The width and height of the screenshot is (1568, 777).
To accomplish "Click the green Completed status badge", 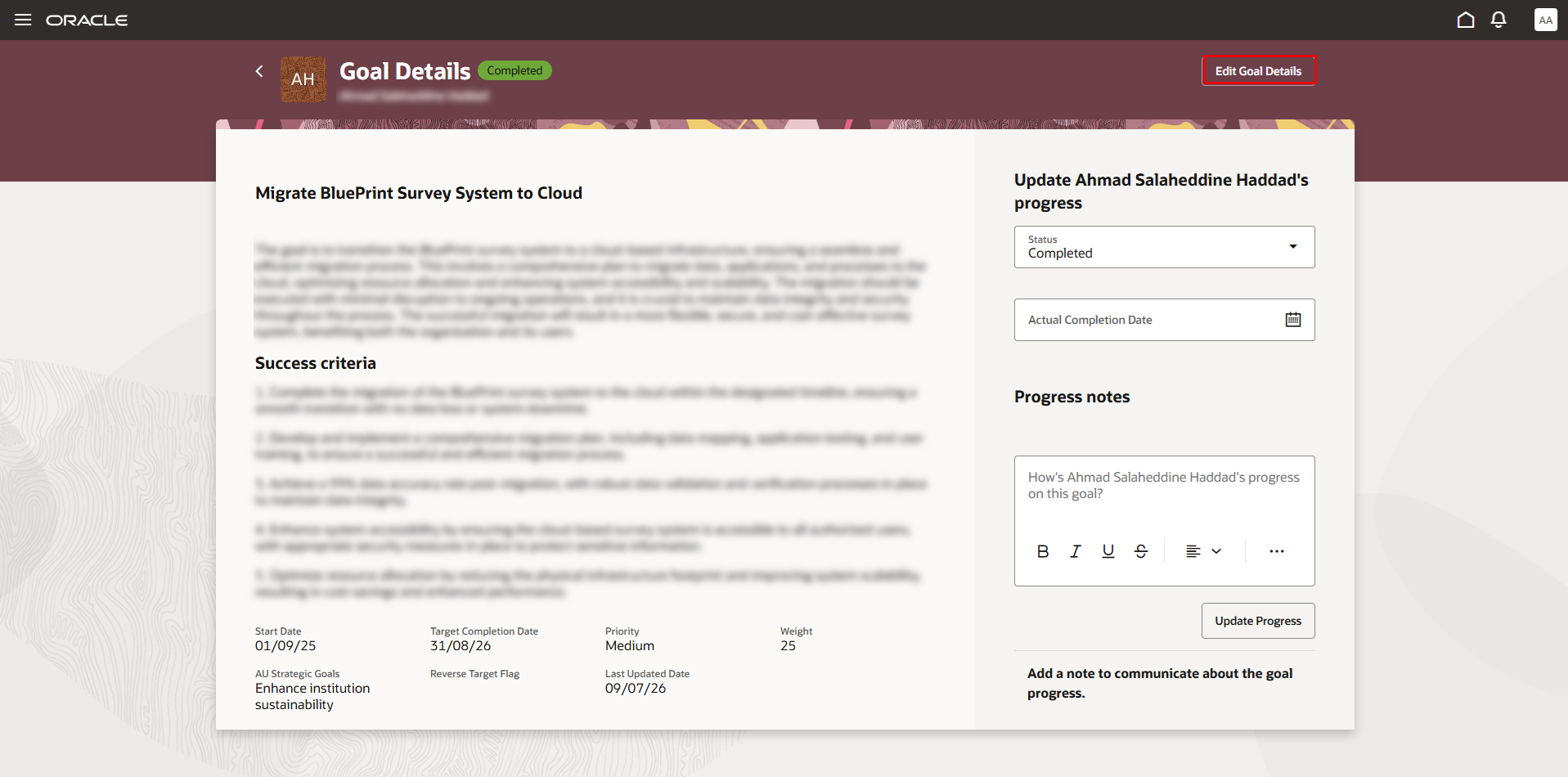I will (x=514, y=70).
